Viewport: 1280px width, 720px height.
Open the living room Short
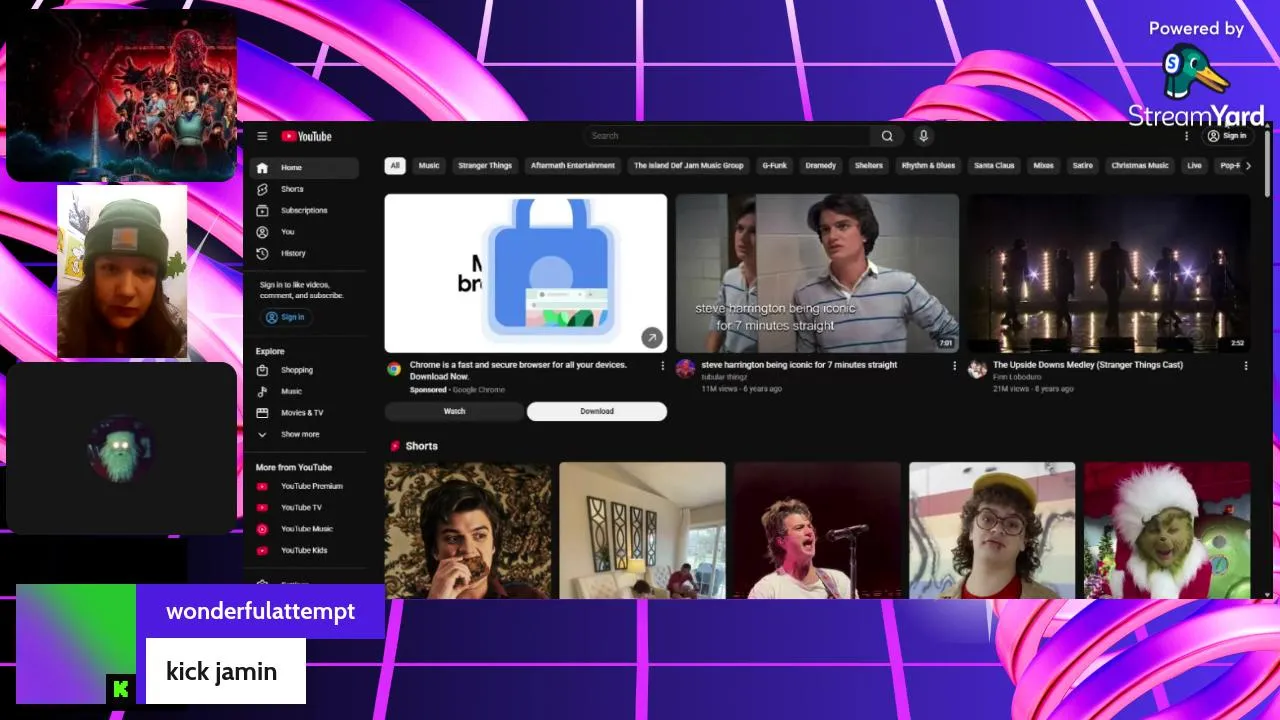pyautogui.click(x=642, y=530)
